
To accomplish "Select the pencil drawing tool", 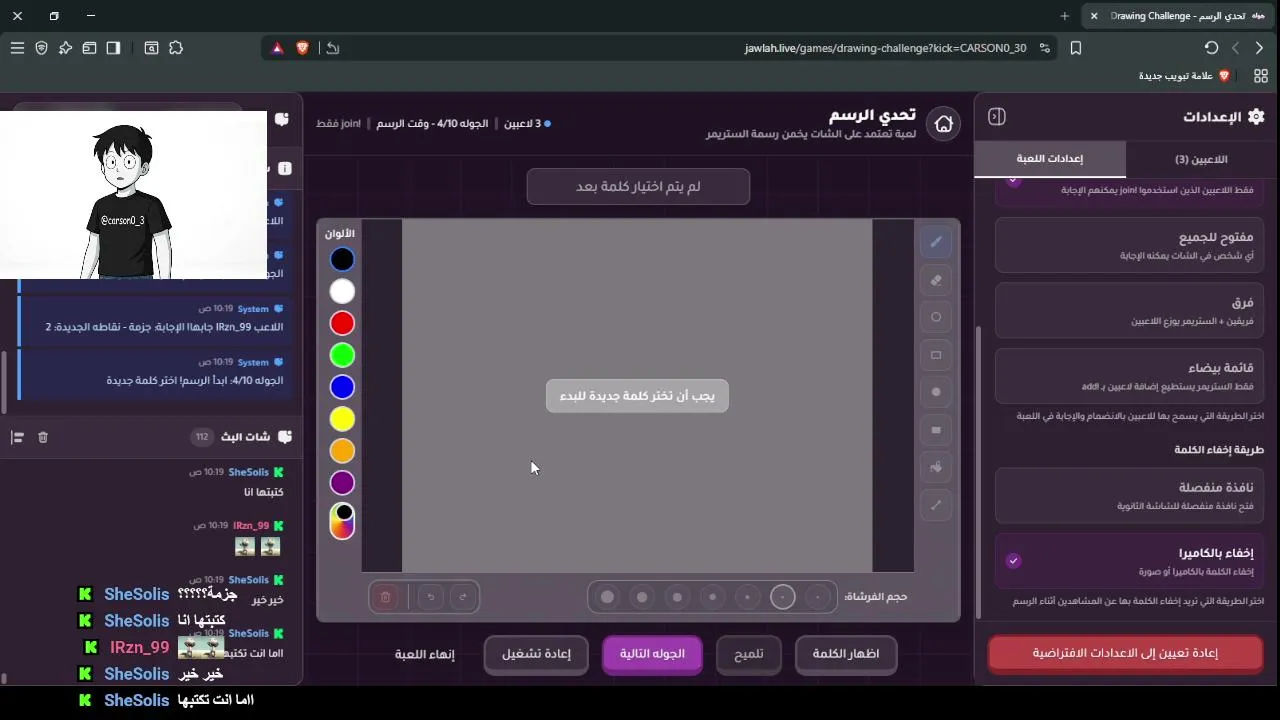I will [936, 241].
